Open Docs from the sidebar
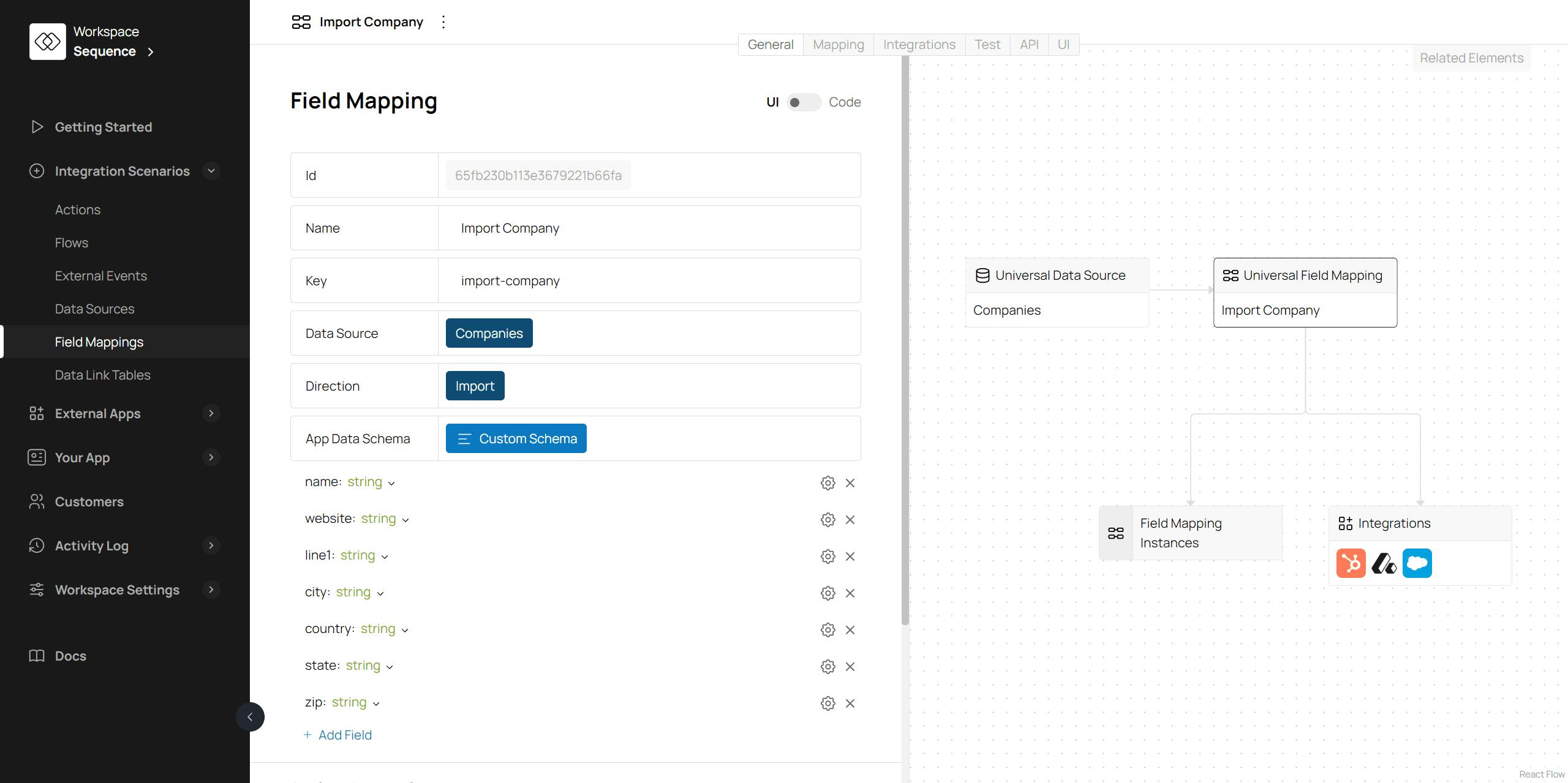 point(70,656)
